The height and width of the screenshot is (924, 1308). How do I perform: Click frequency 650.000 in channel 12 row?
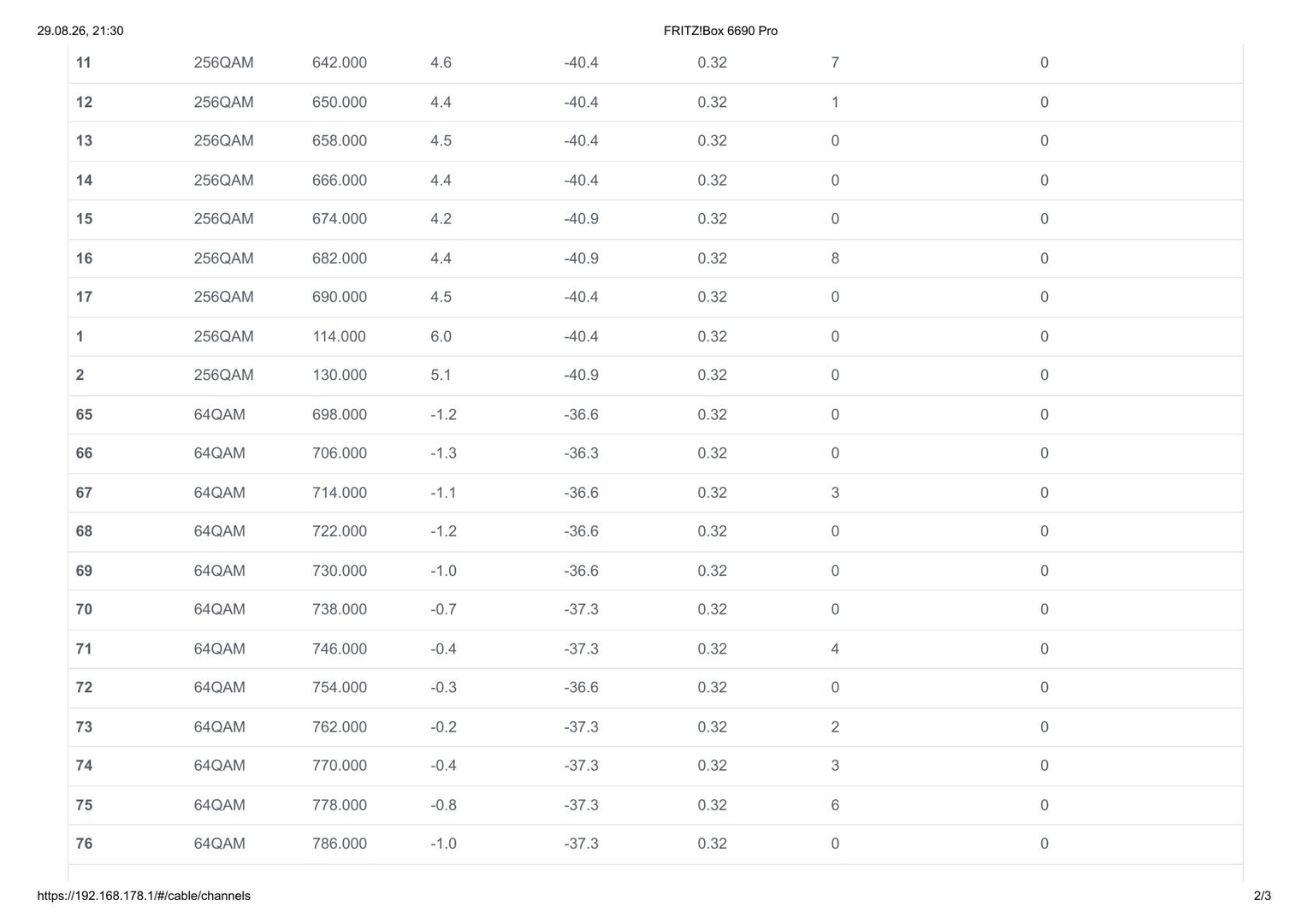pyautogui.click(x=340, y=102)
